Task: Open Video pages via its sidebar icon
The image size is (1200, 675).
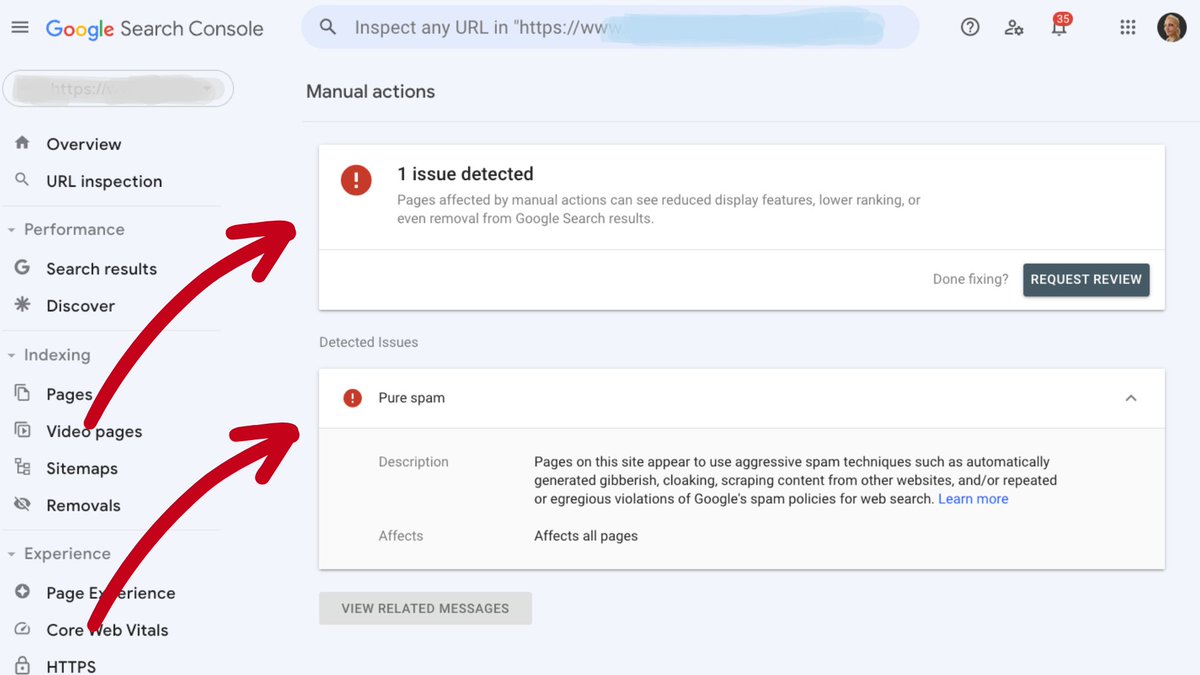Action: tap(22, 431)
